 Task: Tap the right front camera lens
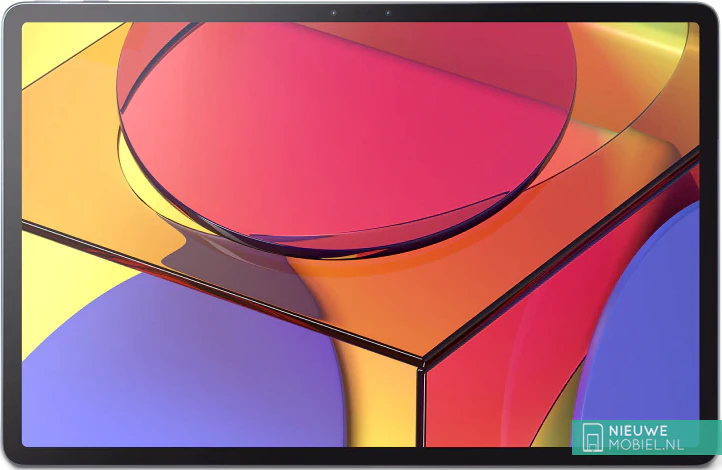(388, 13)
